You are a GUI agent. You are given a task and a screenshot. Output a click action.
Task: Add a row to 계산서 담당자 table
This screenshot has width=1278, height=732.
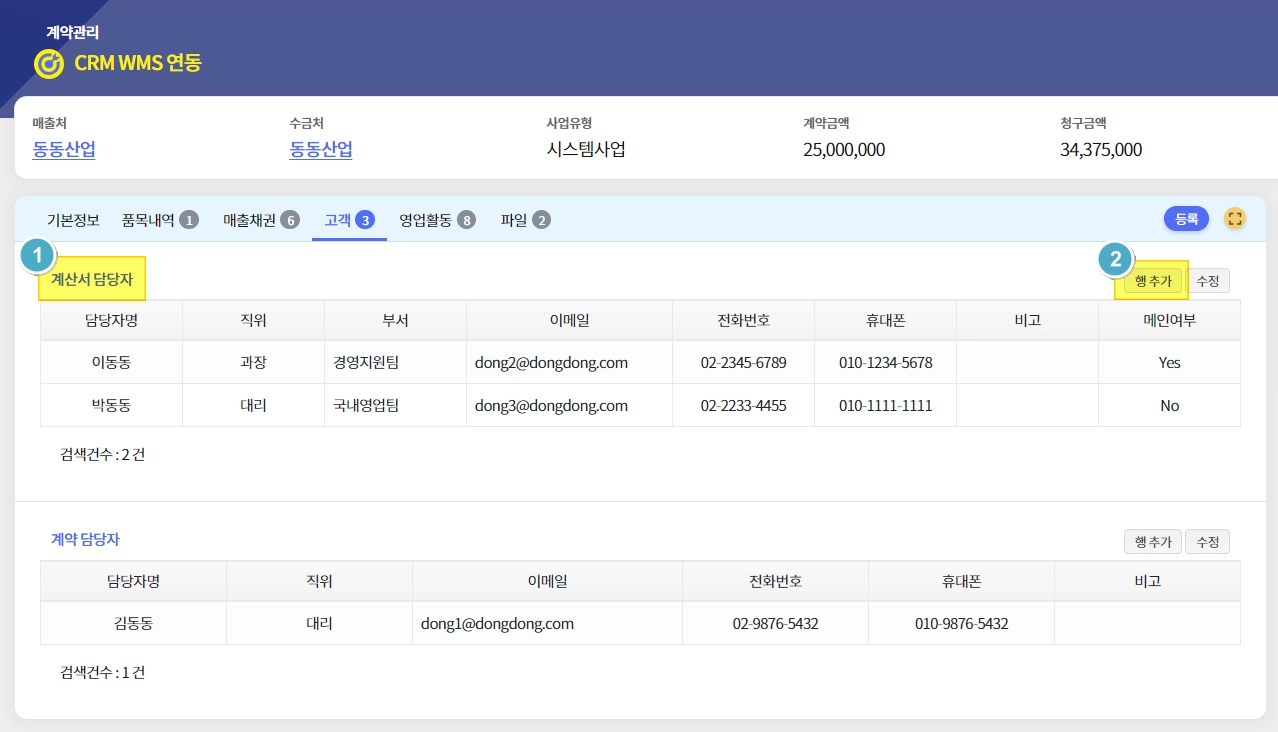click(1153, 281)
